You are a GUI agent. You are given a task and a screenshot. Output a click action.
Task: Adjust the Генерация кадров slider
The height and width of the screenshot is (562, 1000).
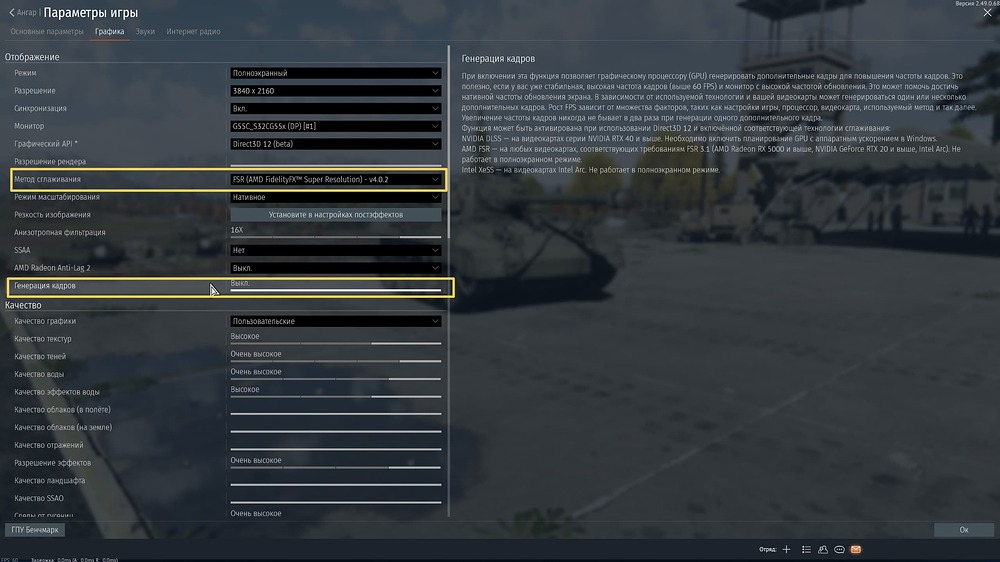tap(335, 292)
